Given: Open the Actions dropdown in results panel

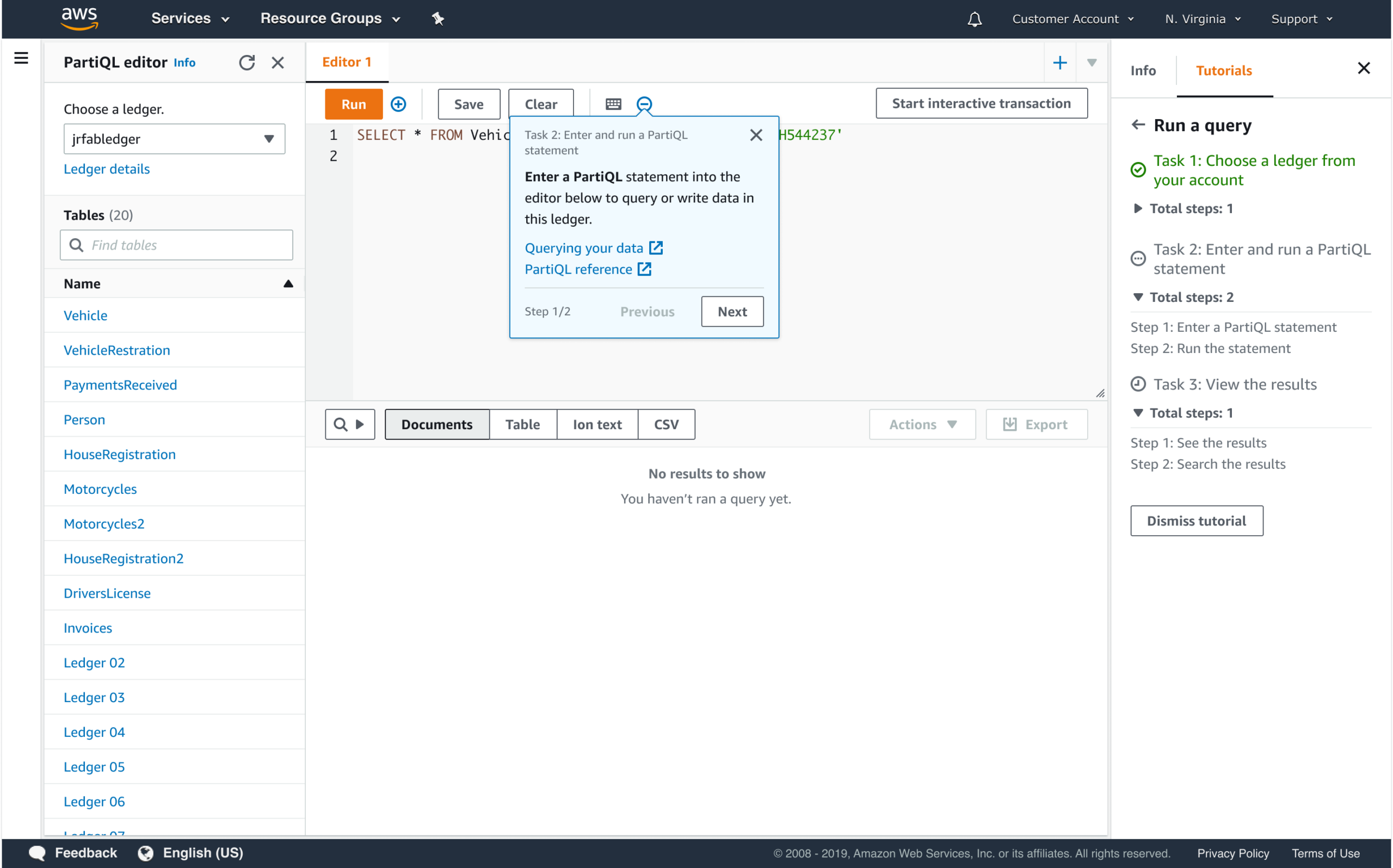Looking at the screenshot, I should (x=921, y=424).
